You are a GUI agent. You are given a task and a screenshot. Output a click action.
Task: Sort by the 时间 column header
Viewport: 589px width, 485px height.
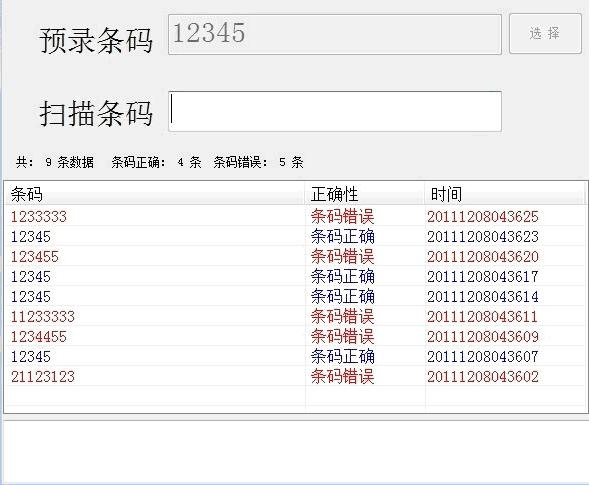(x=505, y=194)
